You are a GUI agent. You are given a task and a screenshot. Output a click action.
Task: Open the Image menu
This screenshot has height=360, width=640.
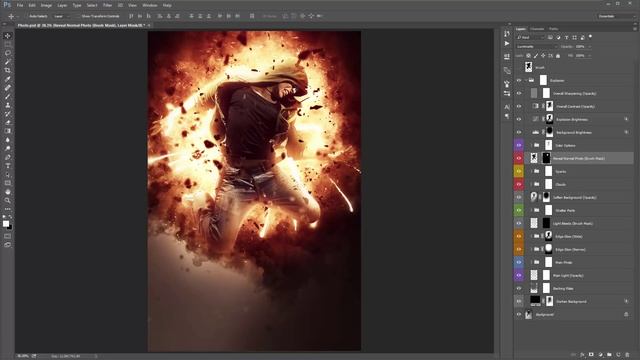(x=46, y=5)
